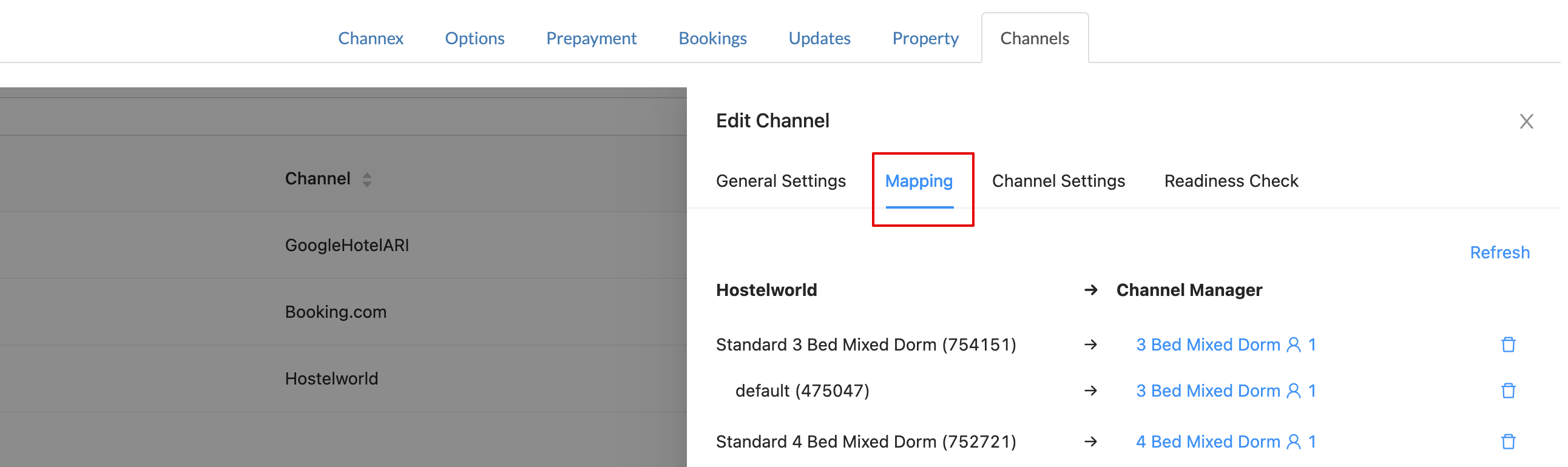1568x467 pixels.
Task: Select the Booking.com channel row
Action: click(x=343, y=312)
